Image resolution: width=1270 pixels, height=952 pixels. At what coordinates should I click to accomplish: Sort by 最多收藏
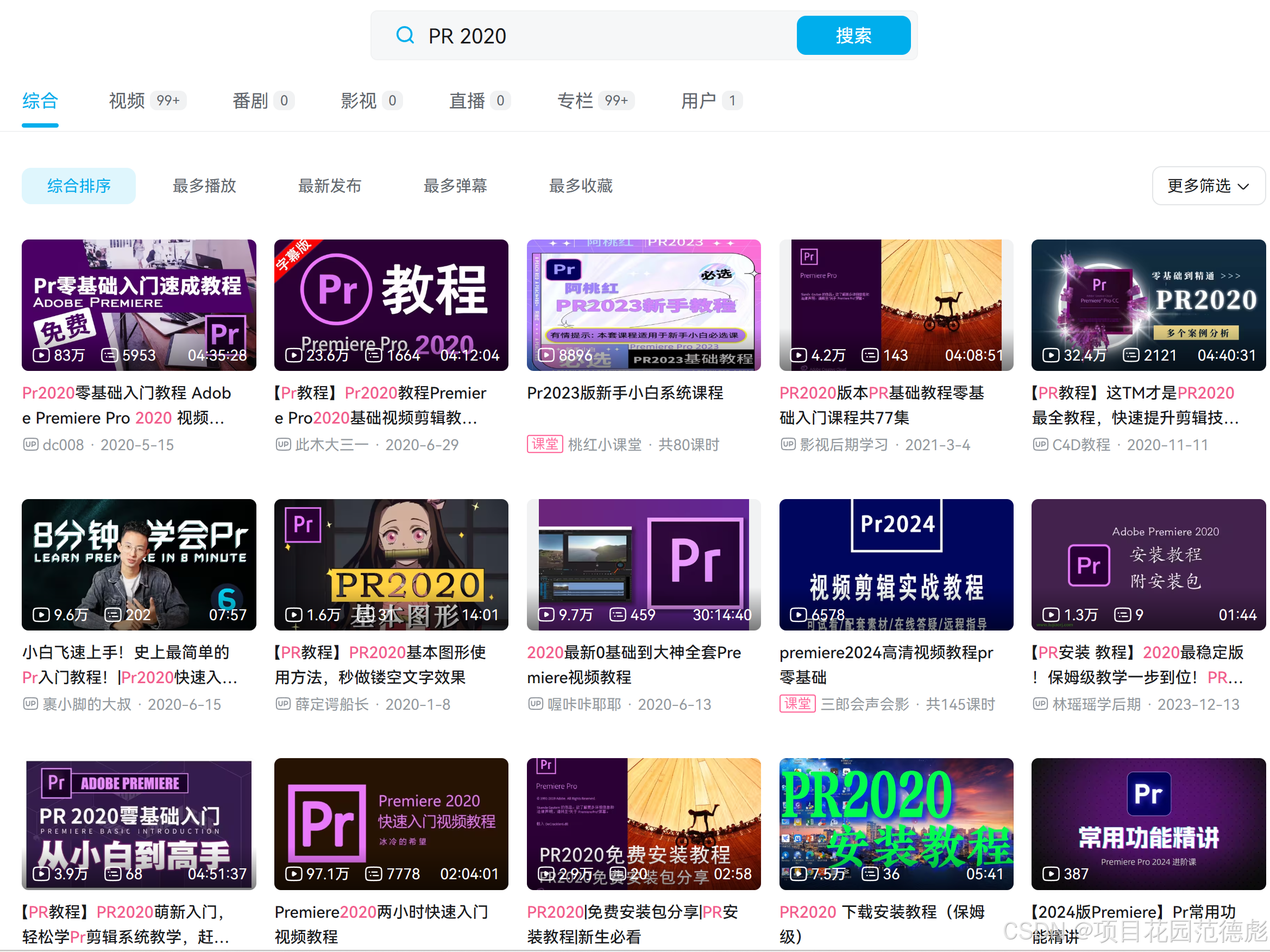(581, 186)
